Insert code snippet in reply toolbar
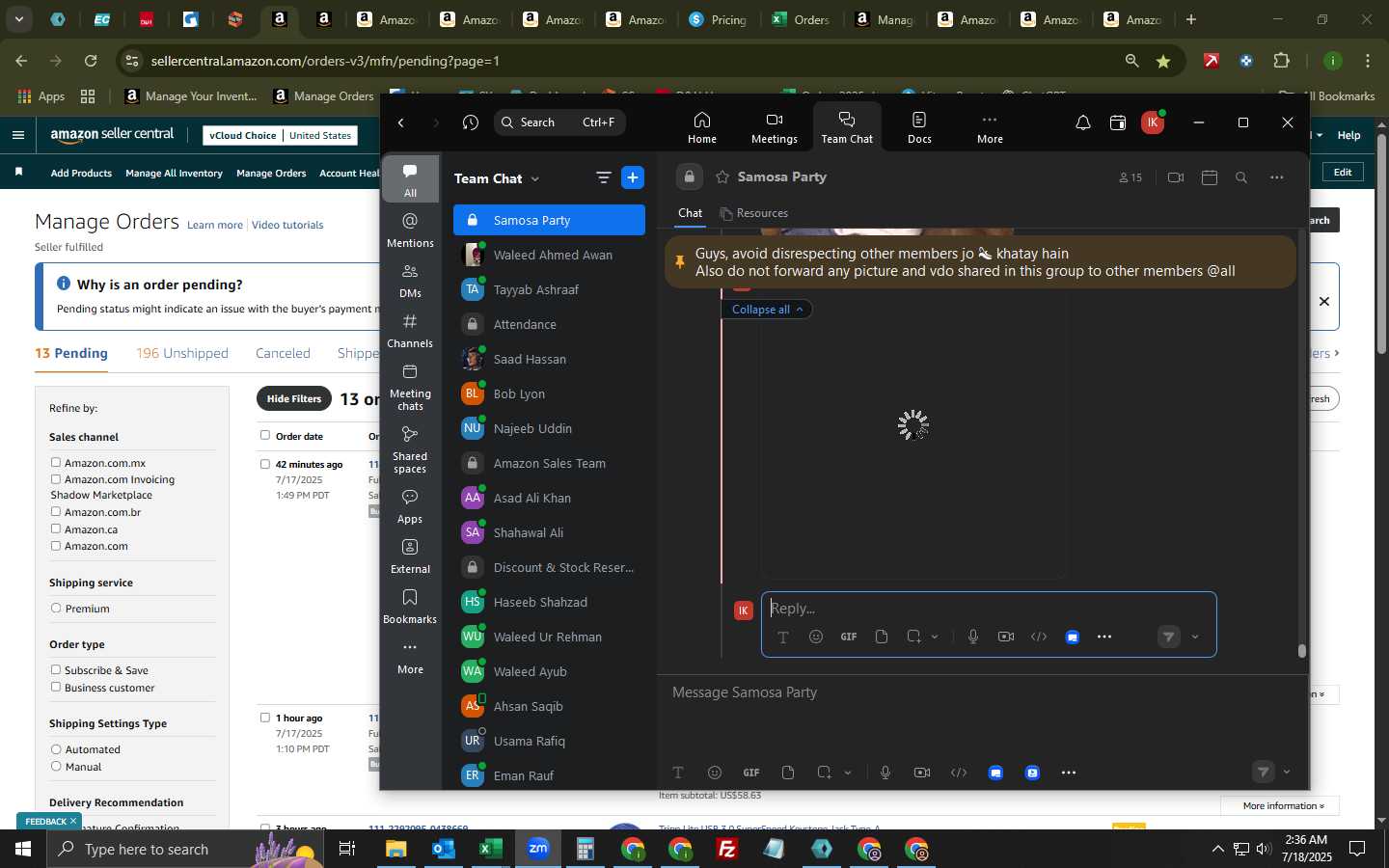The height and width of the screenshot is (868, 1389). click(1039, 637)
